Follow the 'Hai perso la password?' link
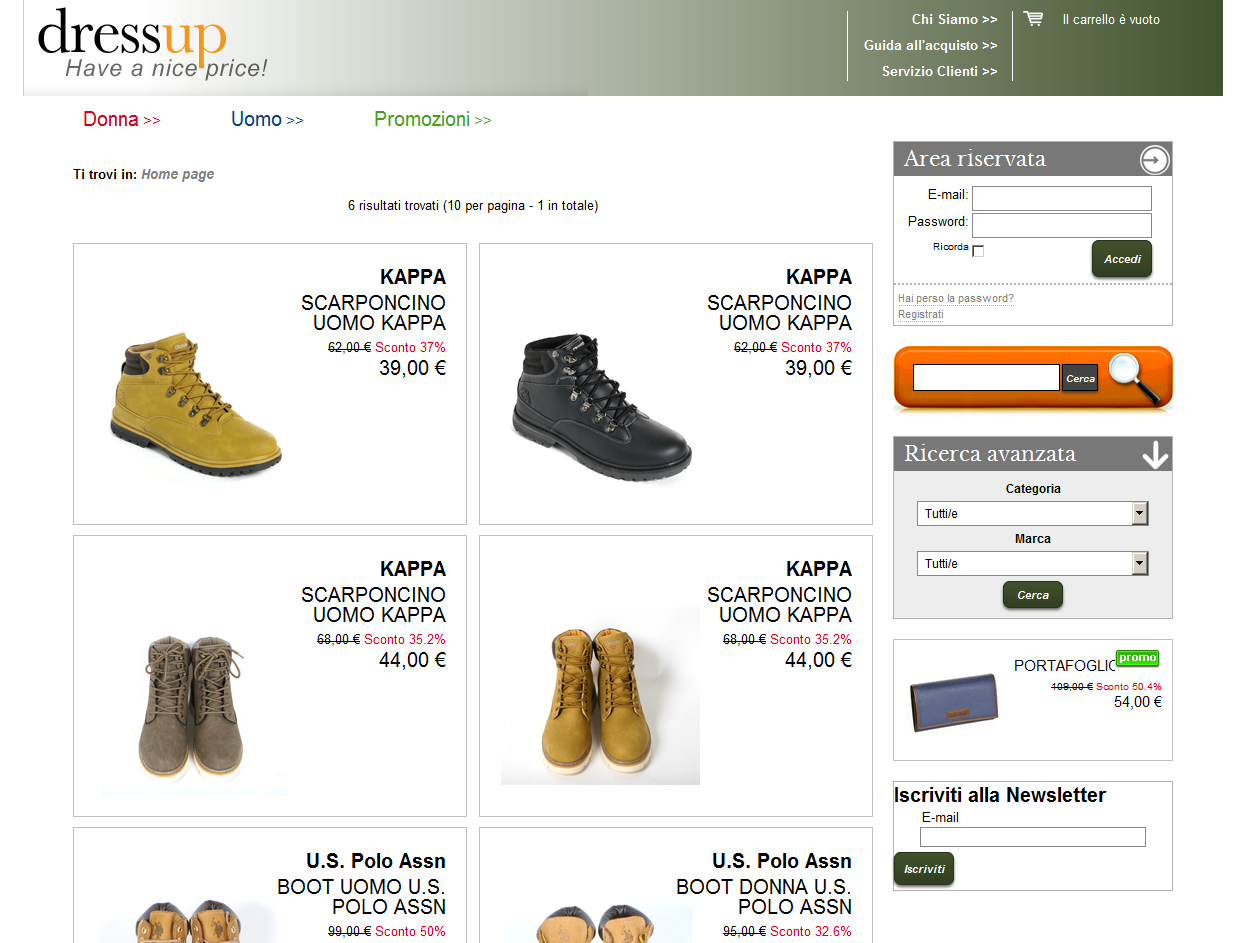Image resolution: width=1242 pixels, height=943 pixels. coord(956,298)
